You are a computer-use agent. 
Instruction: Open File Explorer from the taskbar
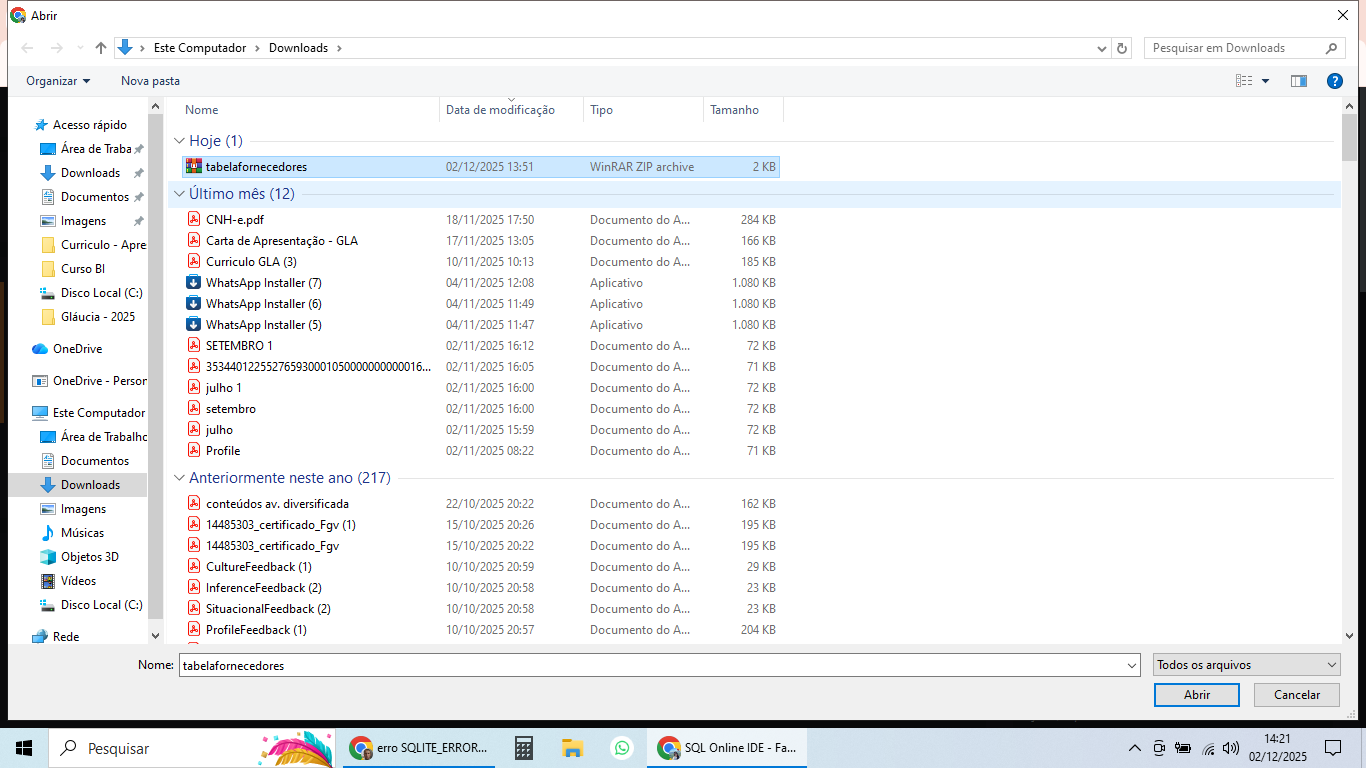tap(572, 748)
